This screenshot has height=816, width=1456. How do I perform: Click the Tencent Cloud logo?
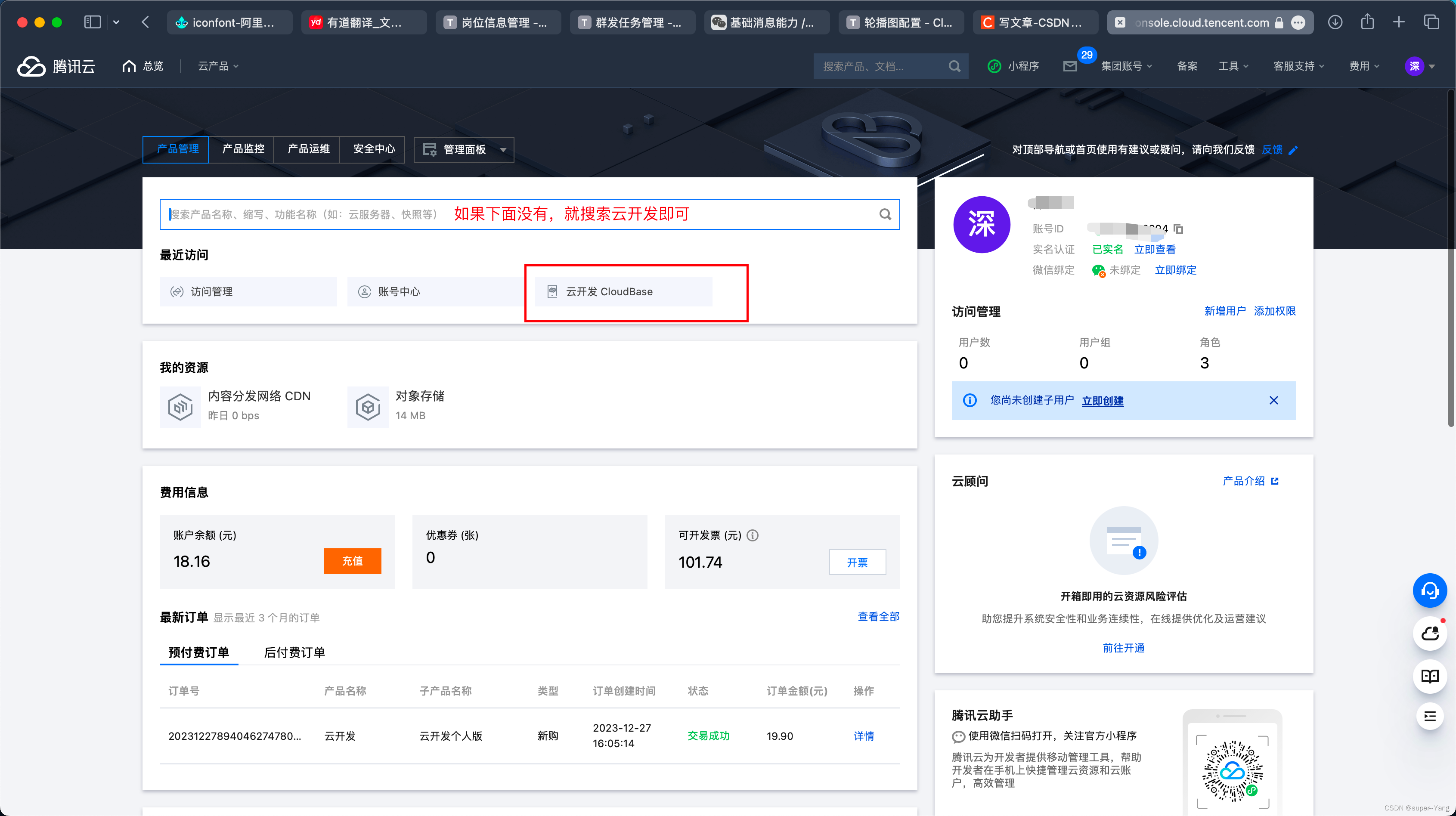pos(56,66)
